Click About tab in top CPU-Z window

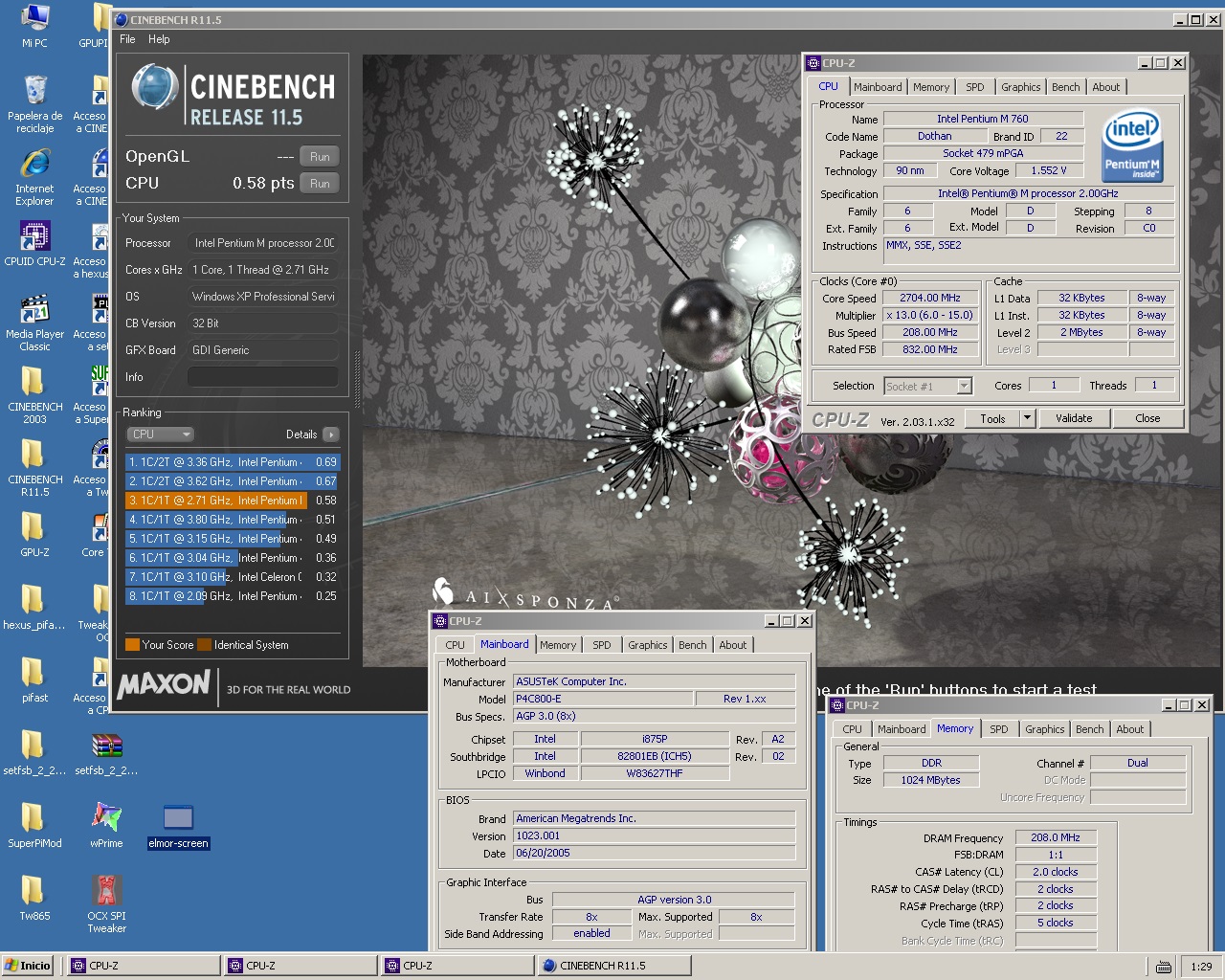1106,87
